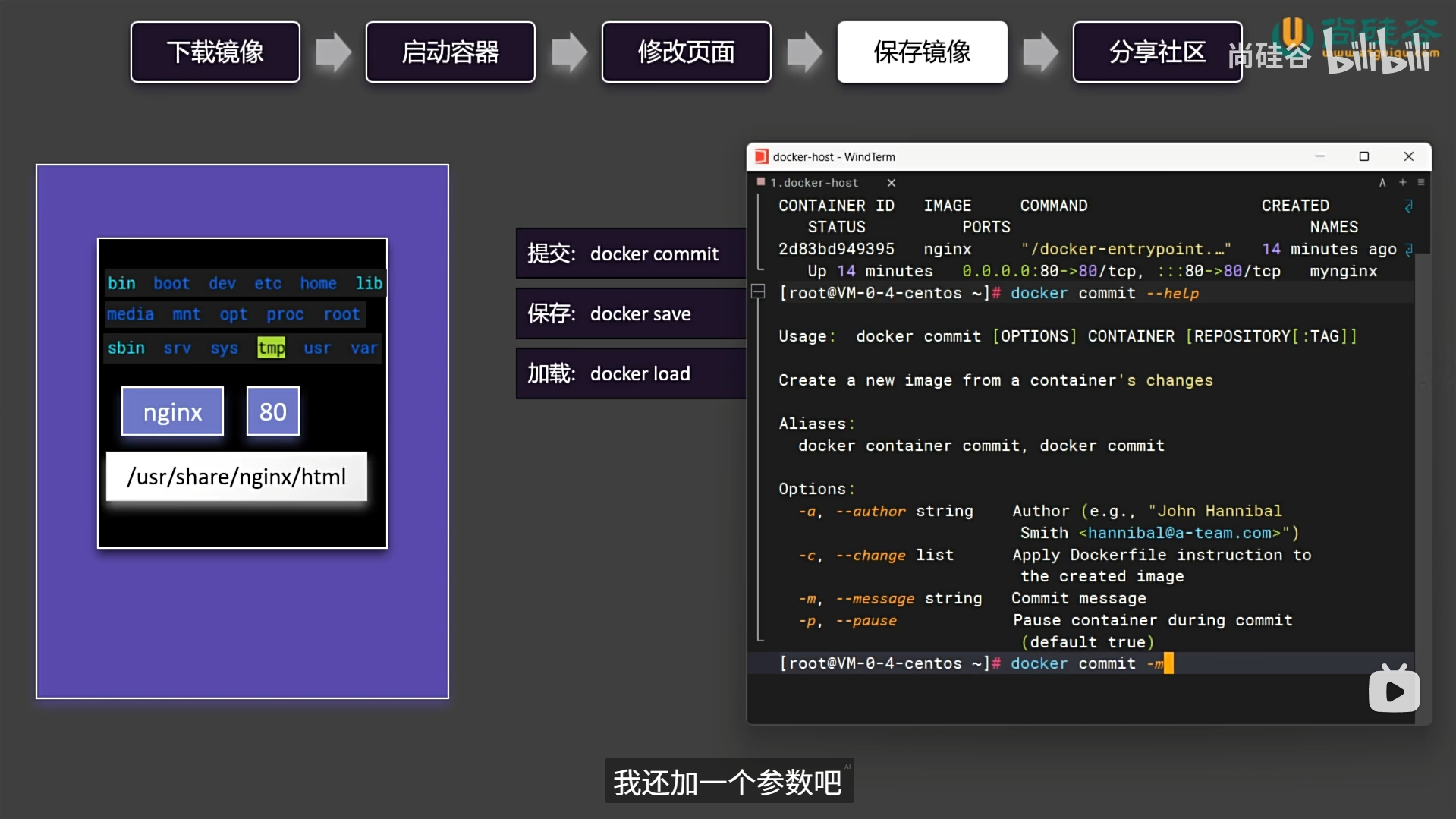Click the 'sbin' directory name
1456x819 pixels.
click(126, 348)
